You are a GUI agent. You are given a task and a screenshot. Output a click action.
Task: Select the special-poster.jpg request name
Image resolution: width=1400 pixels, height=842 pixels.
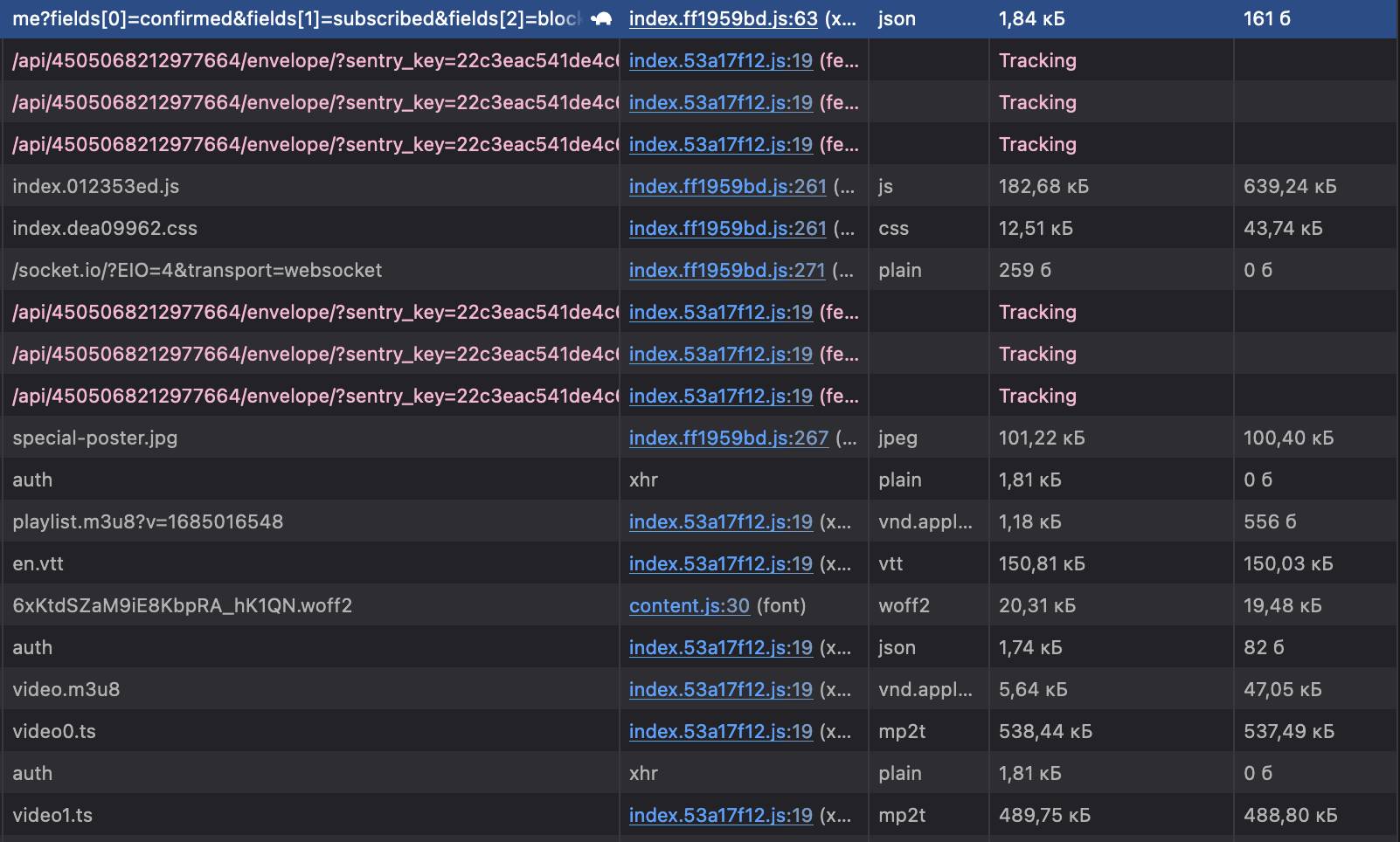94,438
